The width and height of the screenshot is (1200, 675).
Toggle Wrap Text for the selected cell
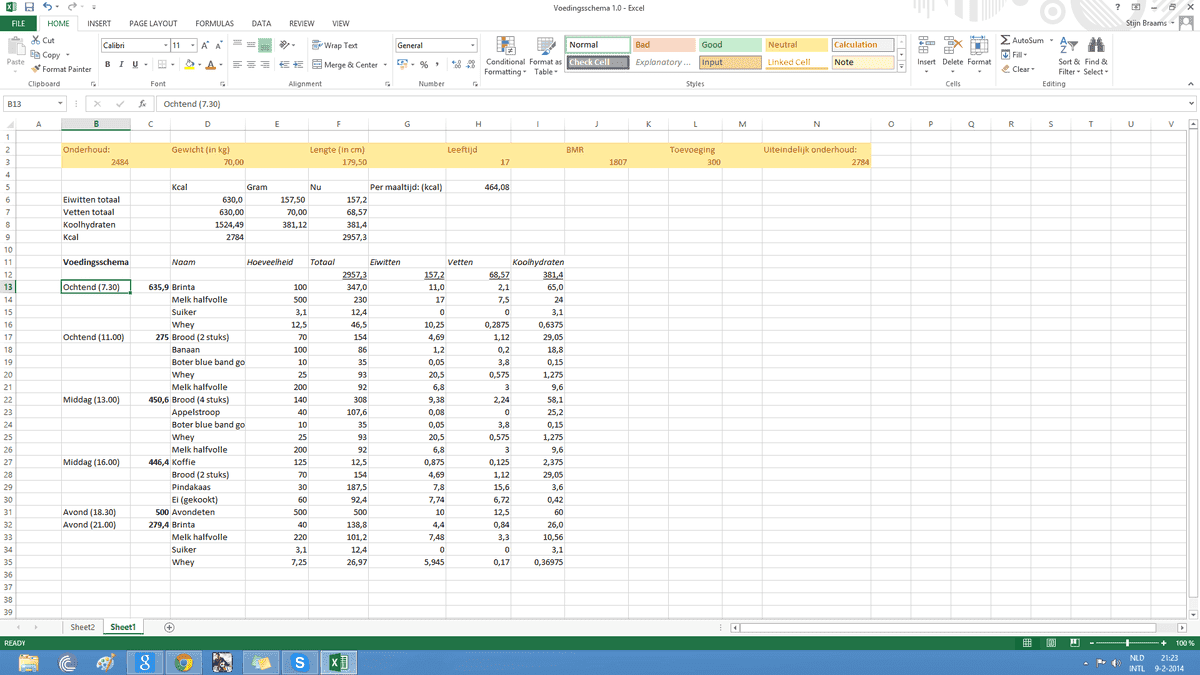click(x=334, y=45)
